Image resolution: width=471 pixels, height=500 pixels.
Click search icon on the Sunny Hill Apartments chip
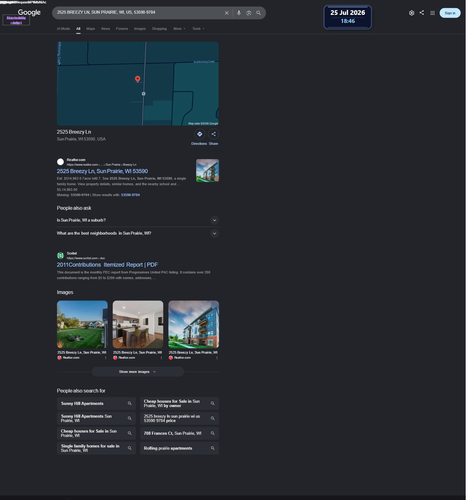pos(130,403)
